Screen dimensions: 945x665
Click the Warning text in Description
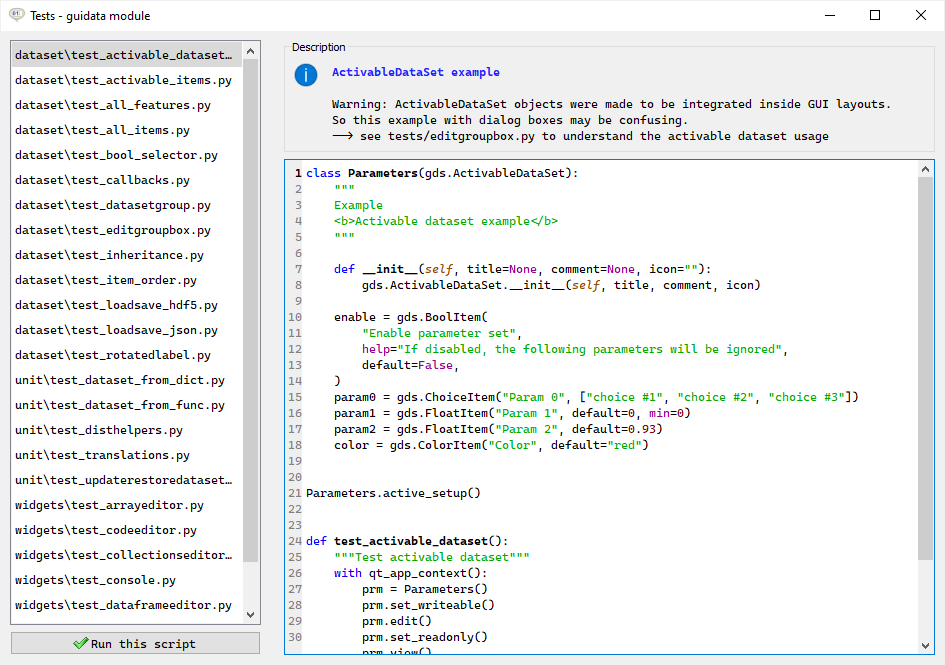(611, 104)
